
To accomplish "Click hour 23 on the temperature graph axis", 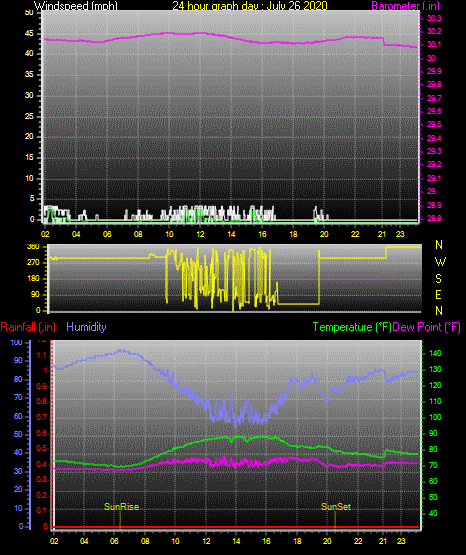I will click(401, 541).
